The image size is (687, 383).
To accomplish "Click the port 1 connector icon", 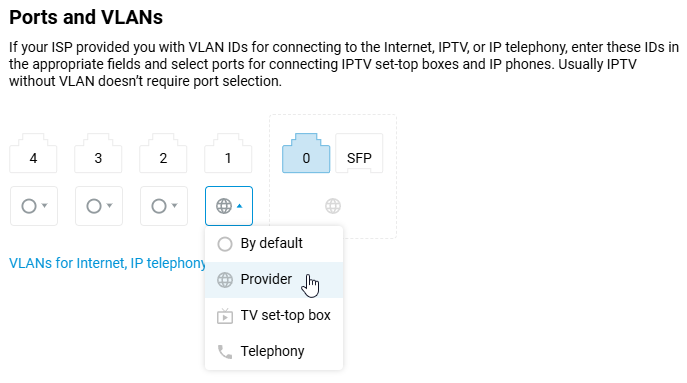I will point(228,153).
